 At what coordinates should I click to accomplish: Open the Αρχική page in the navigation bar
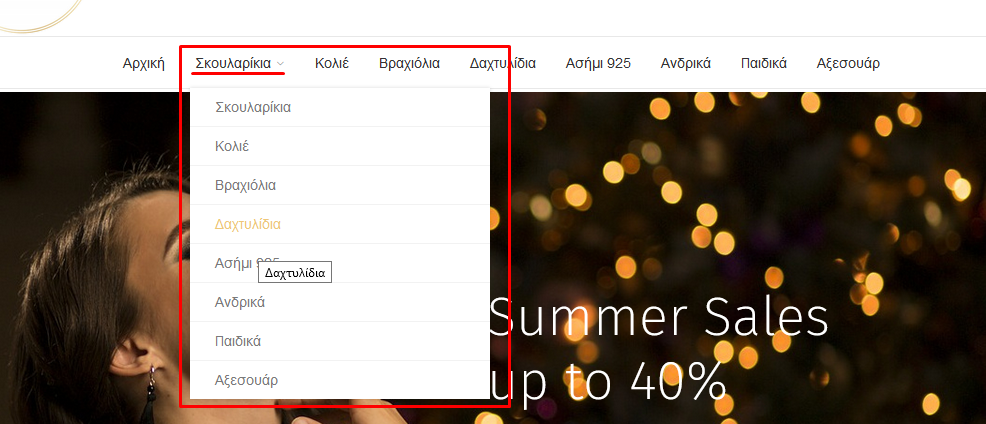tap(143, 64)
